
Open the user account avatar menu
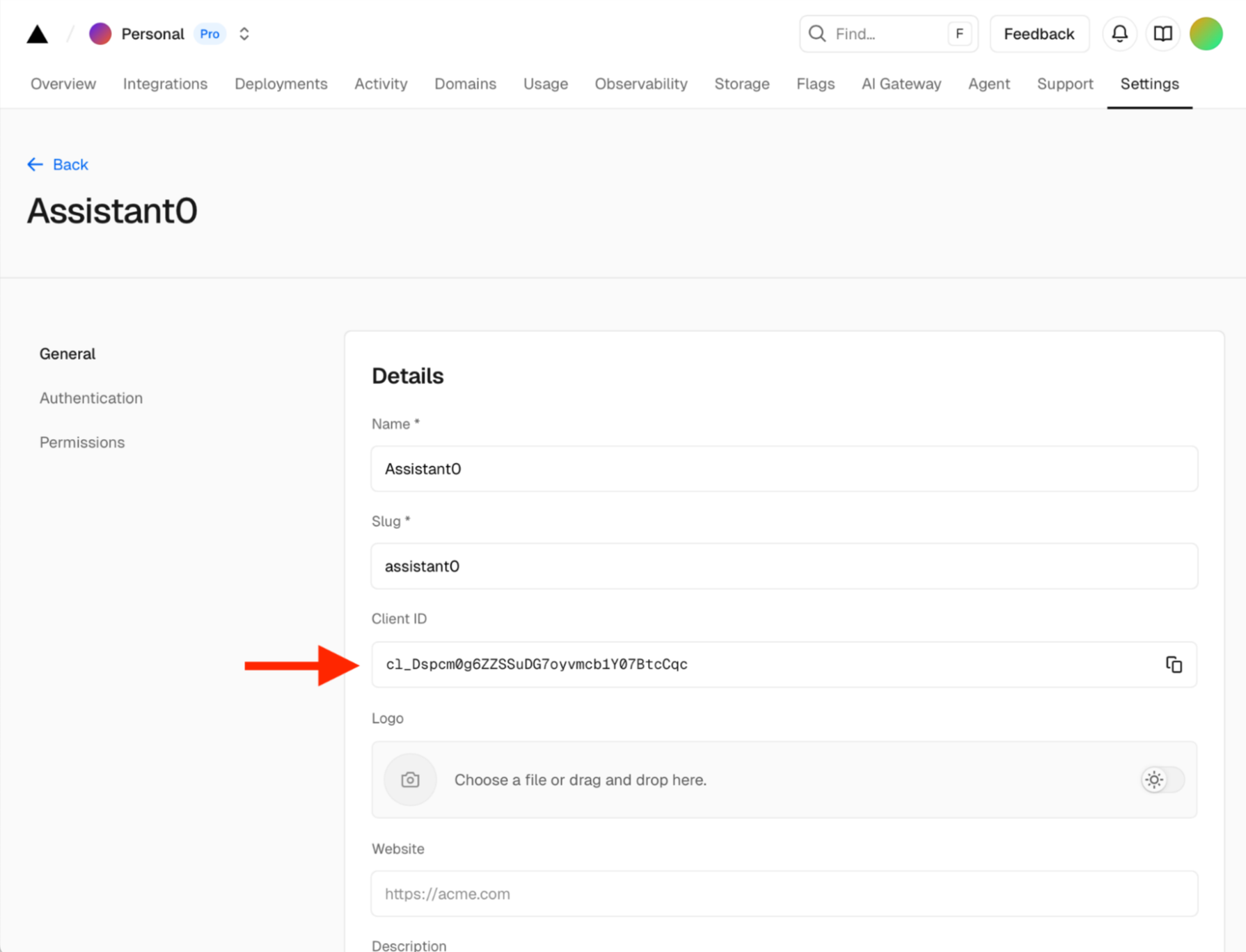tap(1206, 34)
